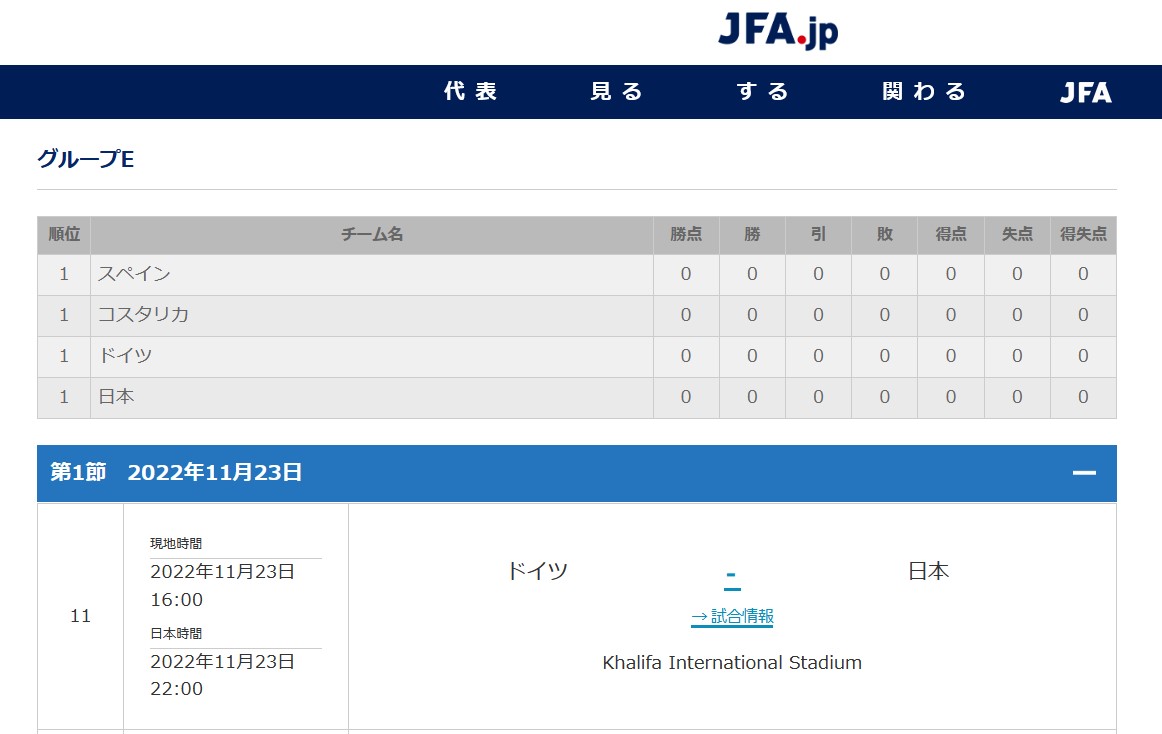Open the 試合情報 match info link
The width and height of the screenshot is (1162, 734).
tap(732, 616)
